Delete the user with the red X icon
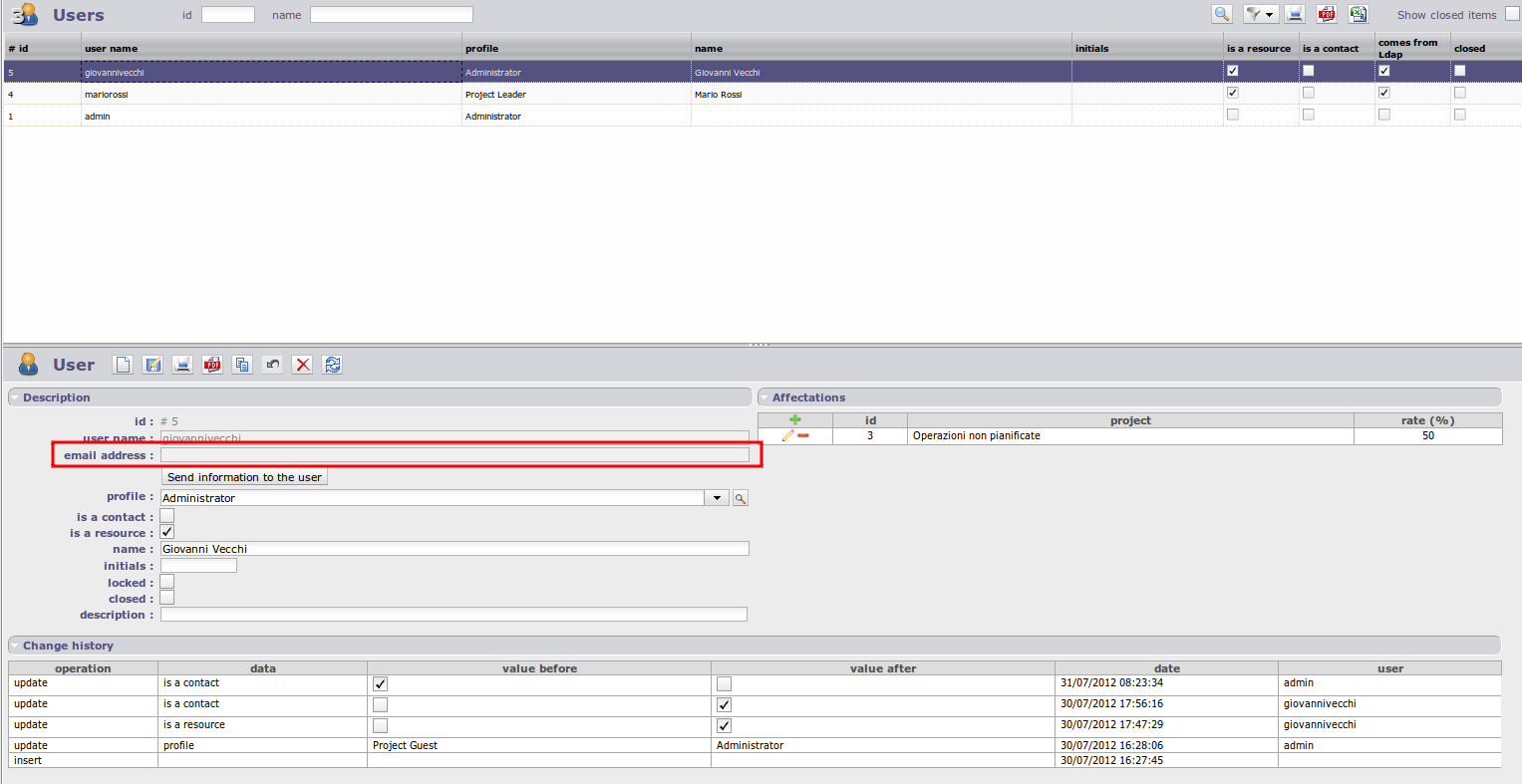Image resolution: width=1522 pixels, height=784 pixels. [303, 365]
